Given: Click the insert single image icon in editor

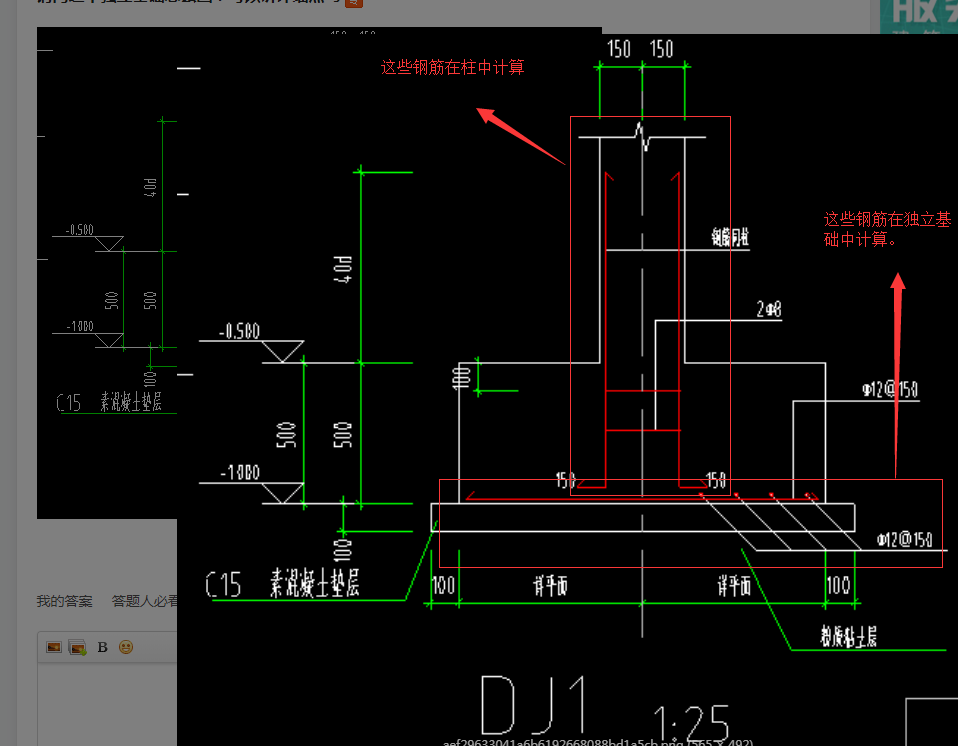Looking at the screenshot, I should (x=54, y=647).
